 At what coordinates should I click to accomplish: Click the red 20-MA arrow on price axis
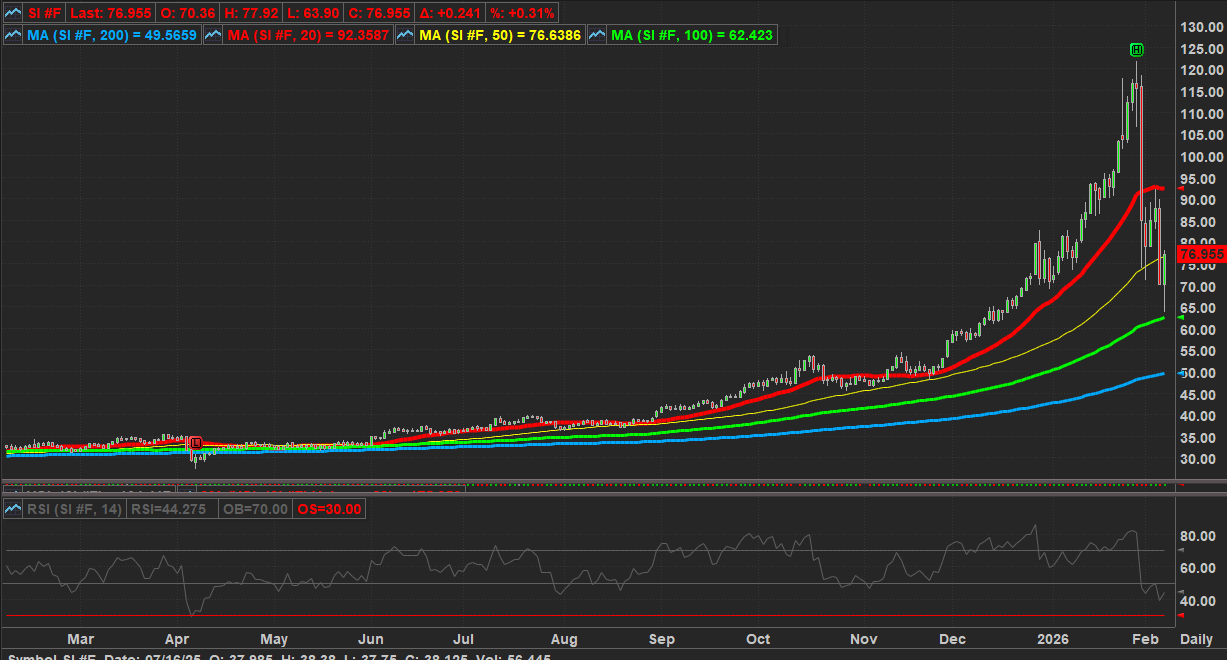(x=1182, y=188)
